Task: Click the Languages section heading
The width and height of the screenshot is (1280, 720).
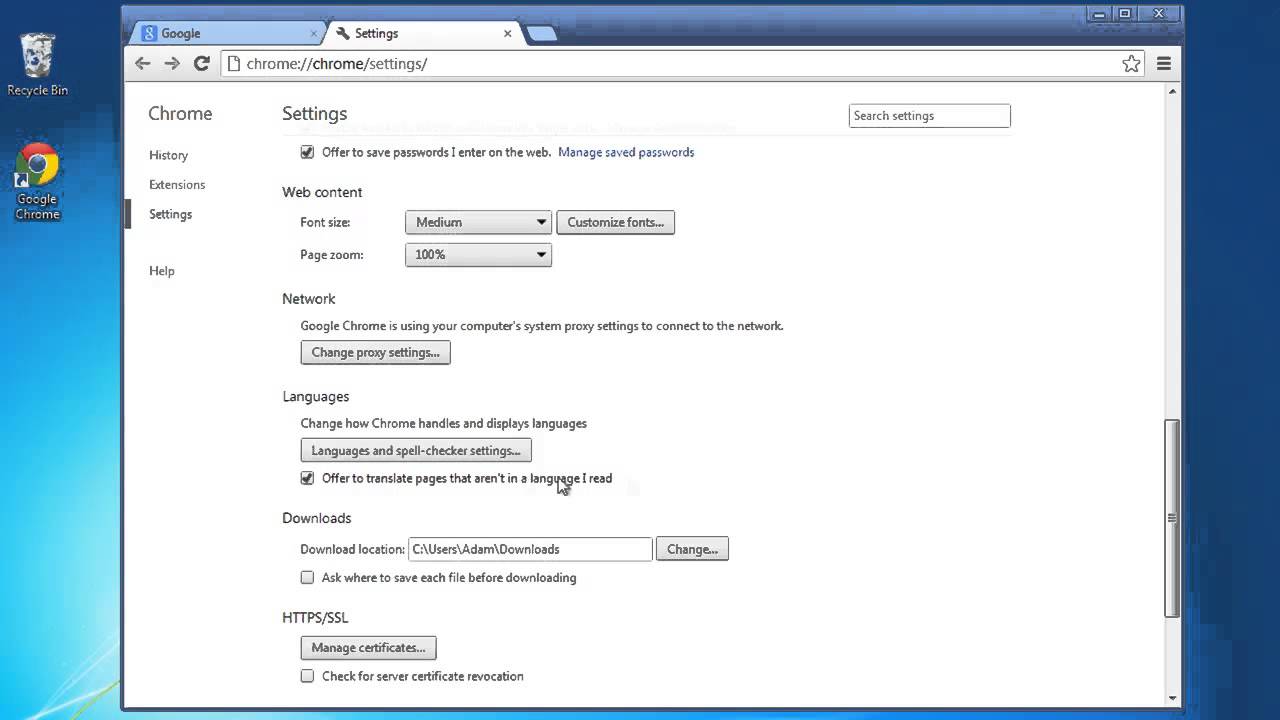Action: (316, 397)
